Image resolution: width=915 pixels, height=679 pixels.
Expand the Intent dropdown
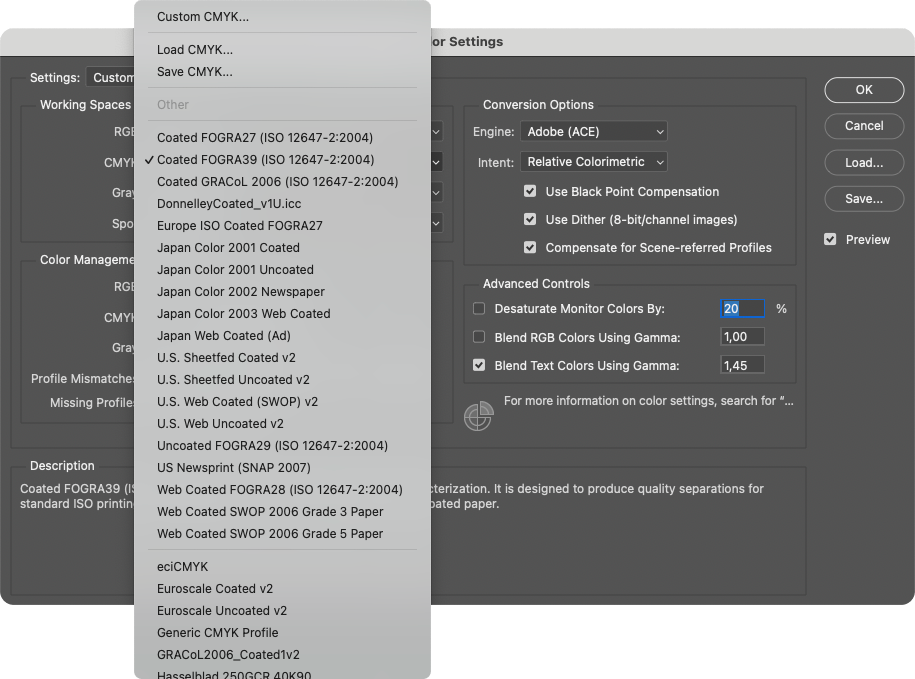[x=593, y=162]
